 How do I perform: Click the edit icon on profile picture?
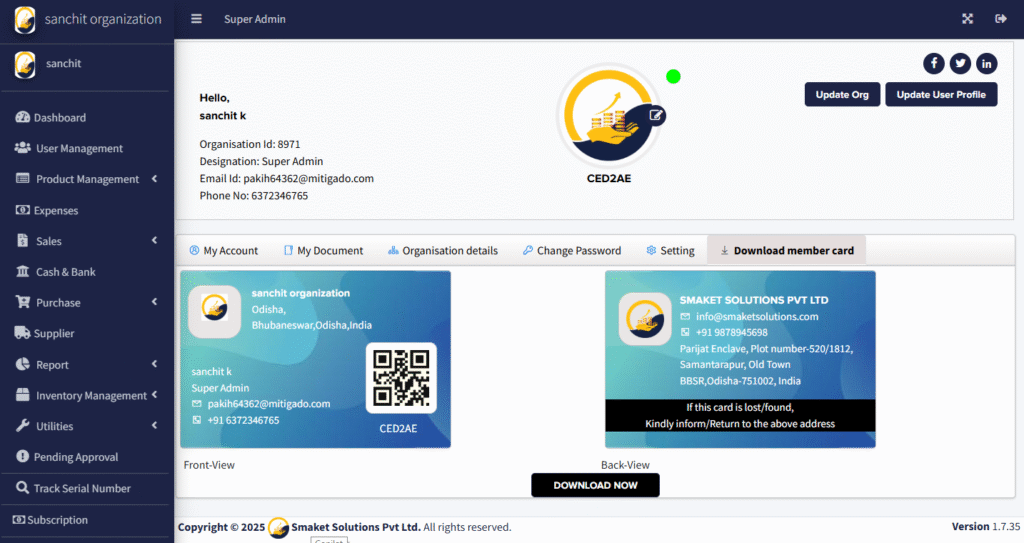[656, 115]
